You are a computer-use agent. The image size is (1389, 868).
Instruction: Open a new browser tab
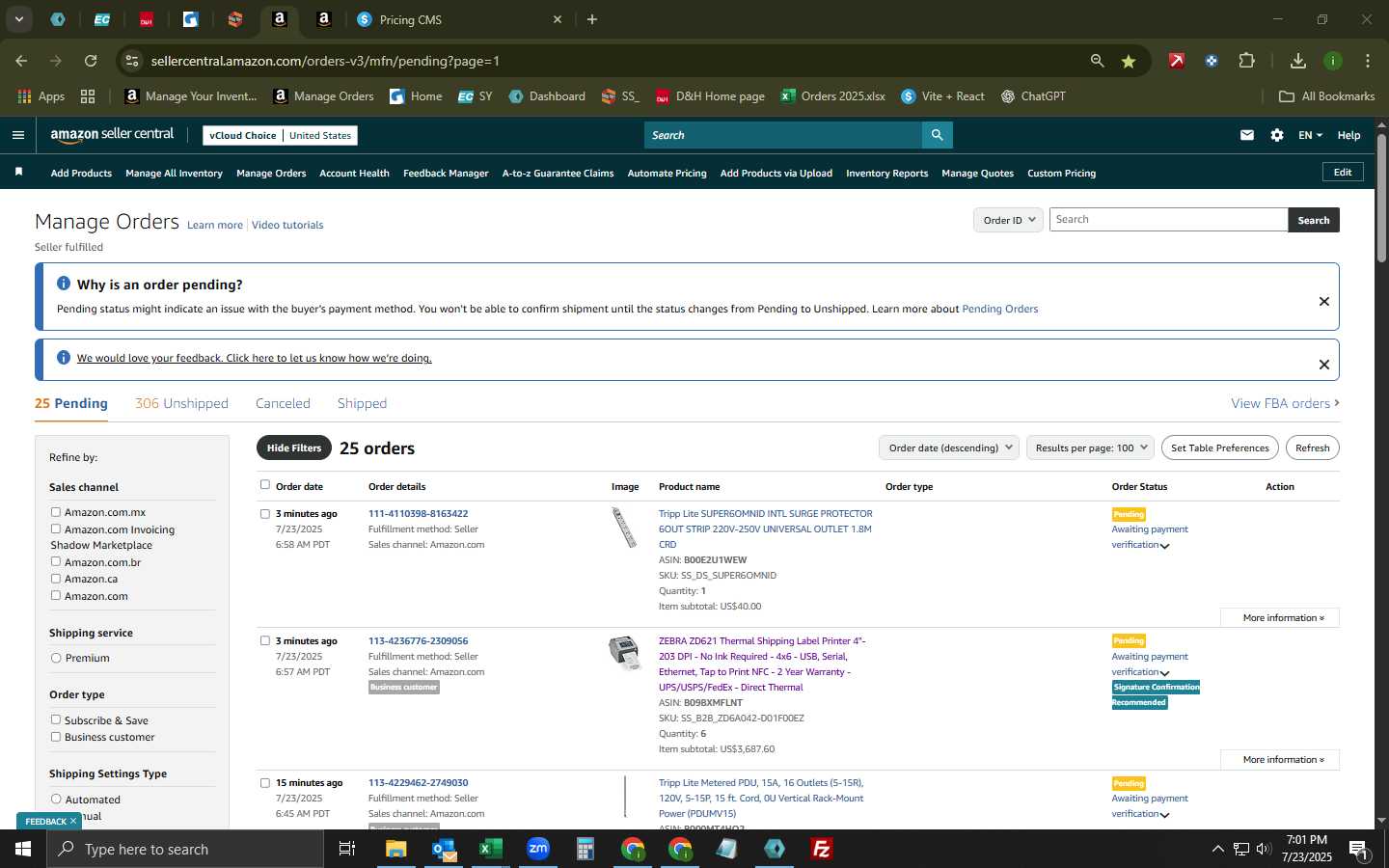[x=592, y=19]
